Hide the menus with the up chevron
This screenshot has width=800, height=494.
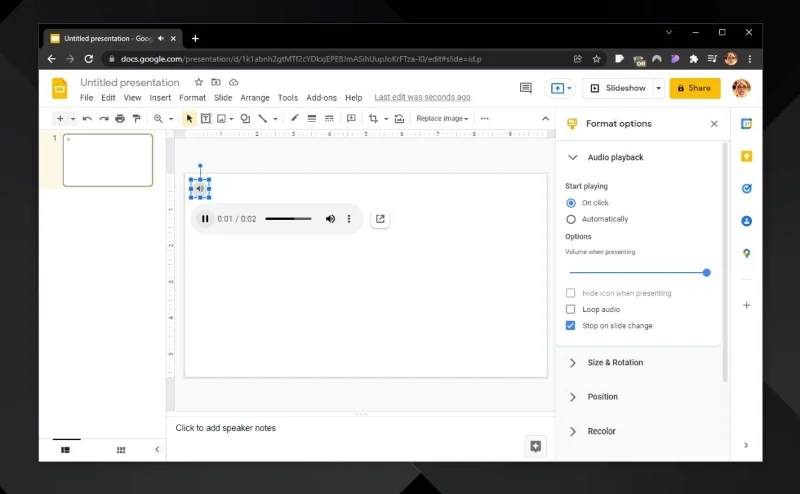coord(545,118)
